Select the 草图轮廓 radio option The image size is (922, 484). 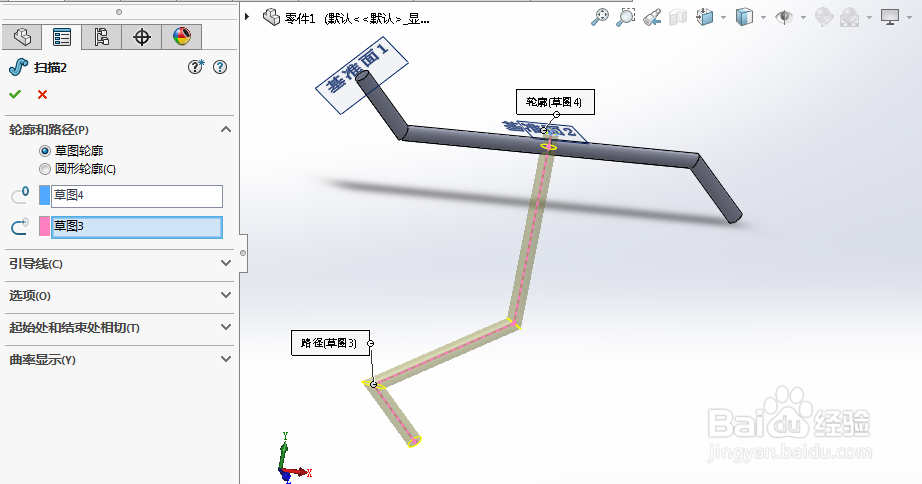(45, 151)
